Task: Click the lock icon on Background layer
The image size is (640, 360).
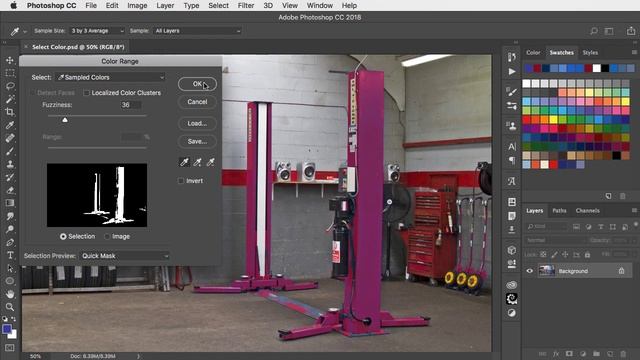Action: coord(621,271)
